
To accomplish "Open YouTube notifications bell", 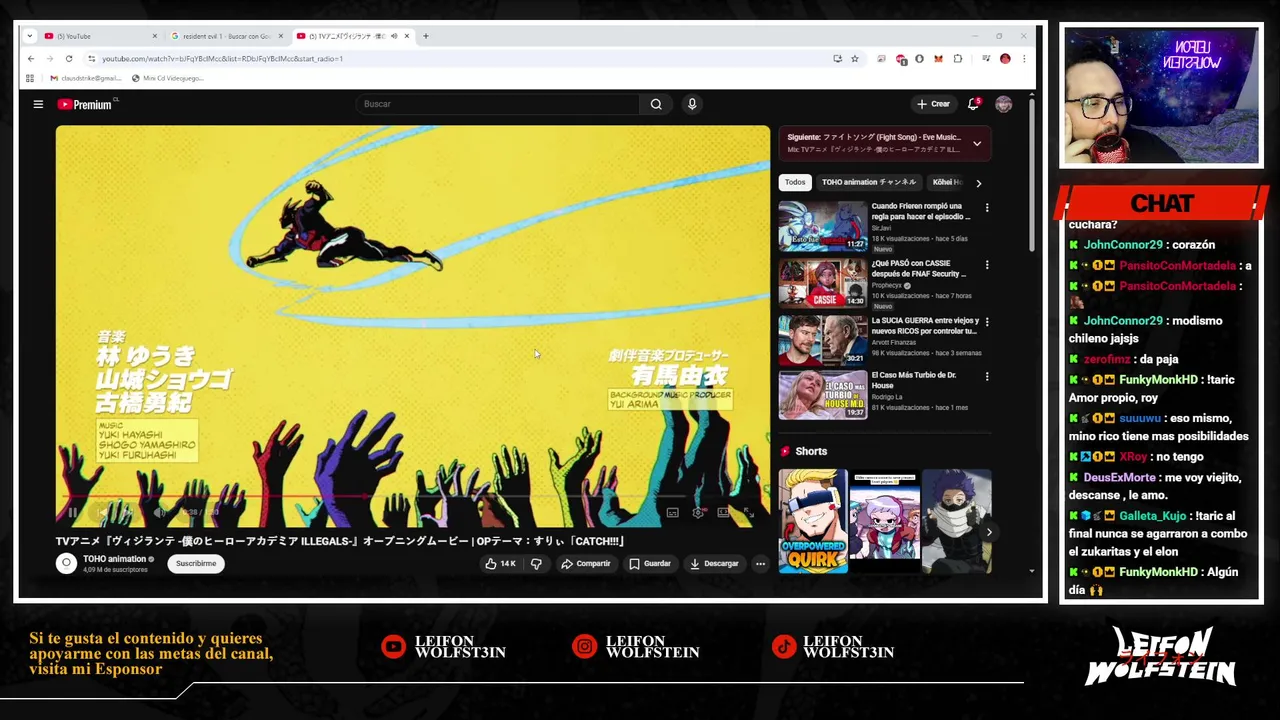I will pos(973,104).
